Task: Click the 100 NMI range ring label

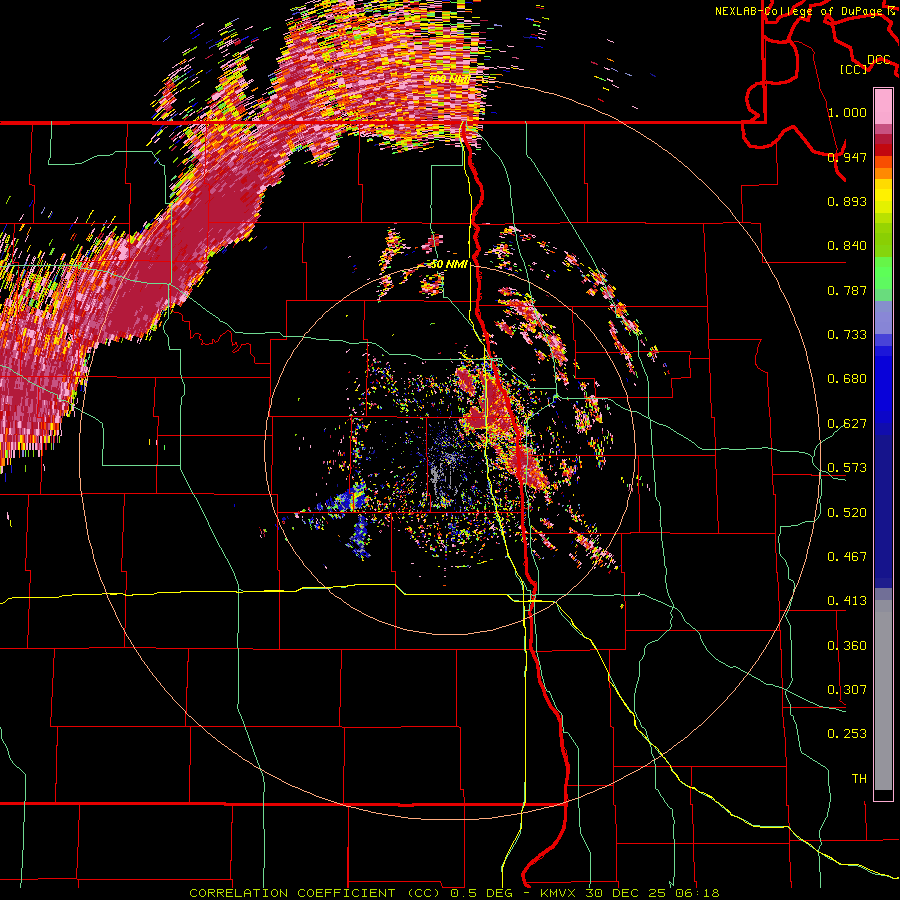Action: [449, 79]
